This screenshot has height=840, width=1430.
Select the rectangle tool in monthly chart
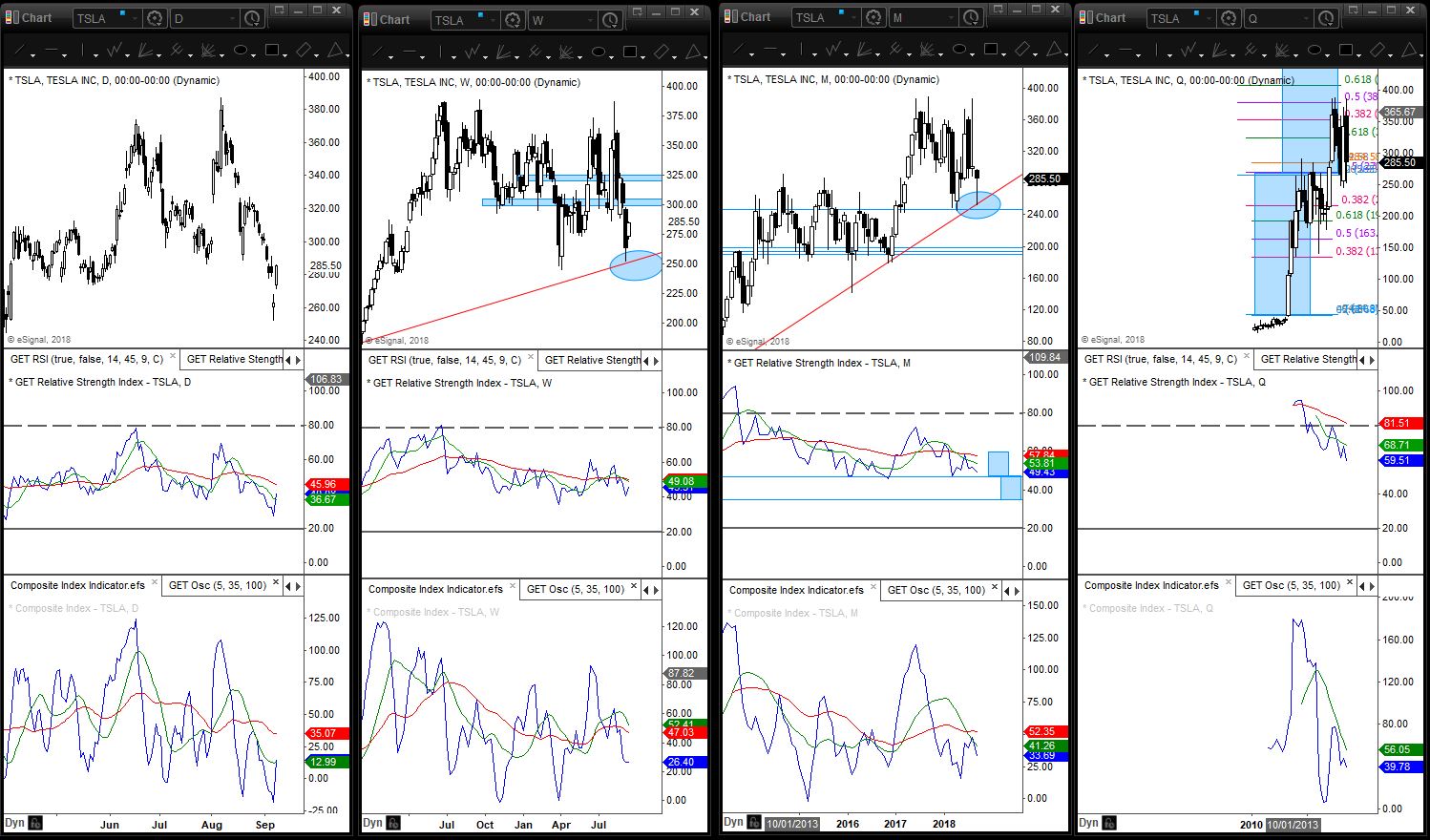point(993,49)
